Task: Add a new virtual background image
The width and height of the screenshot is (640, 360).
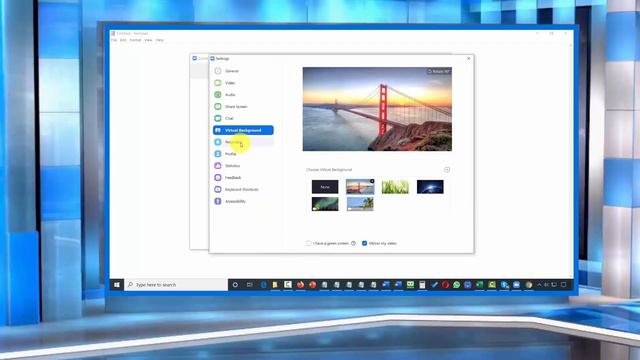Action: [447, 169]
